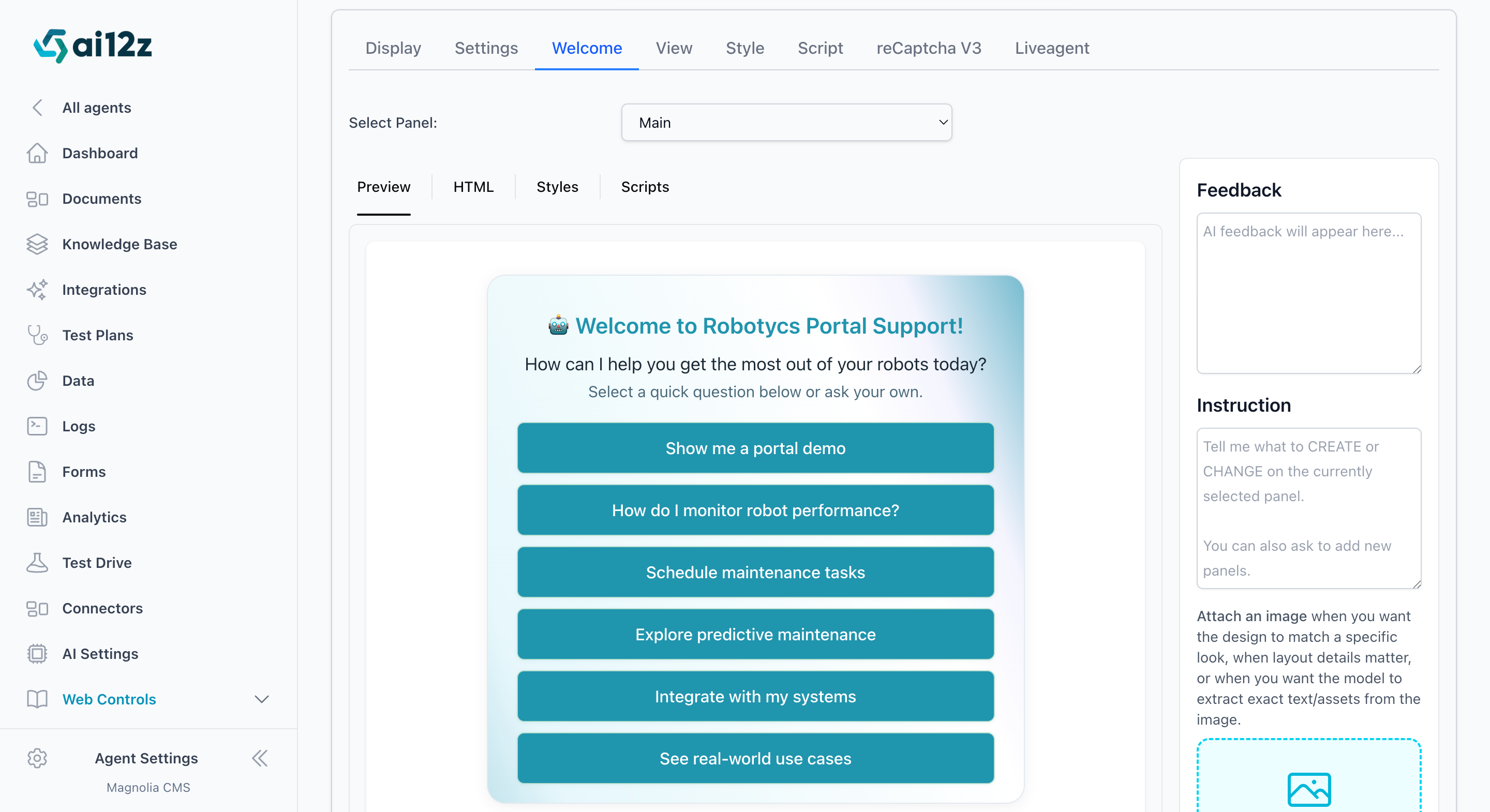Click the Integrations sparkle icon
Image resolution: width=1490 pixels, height=812 pixels.
pos(37,290)
